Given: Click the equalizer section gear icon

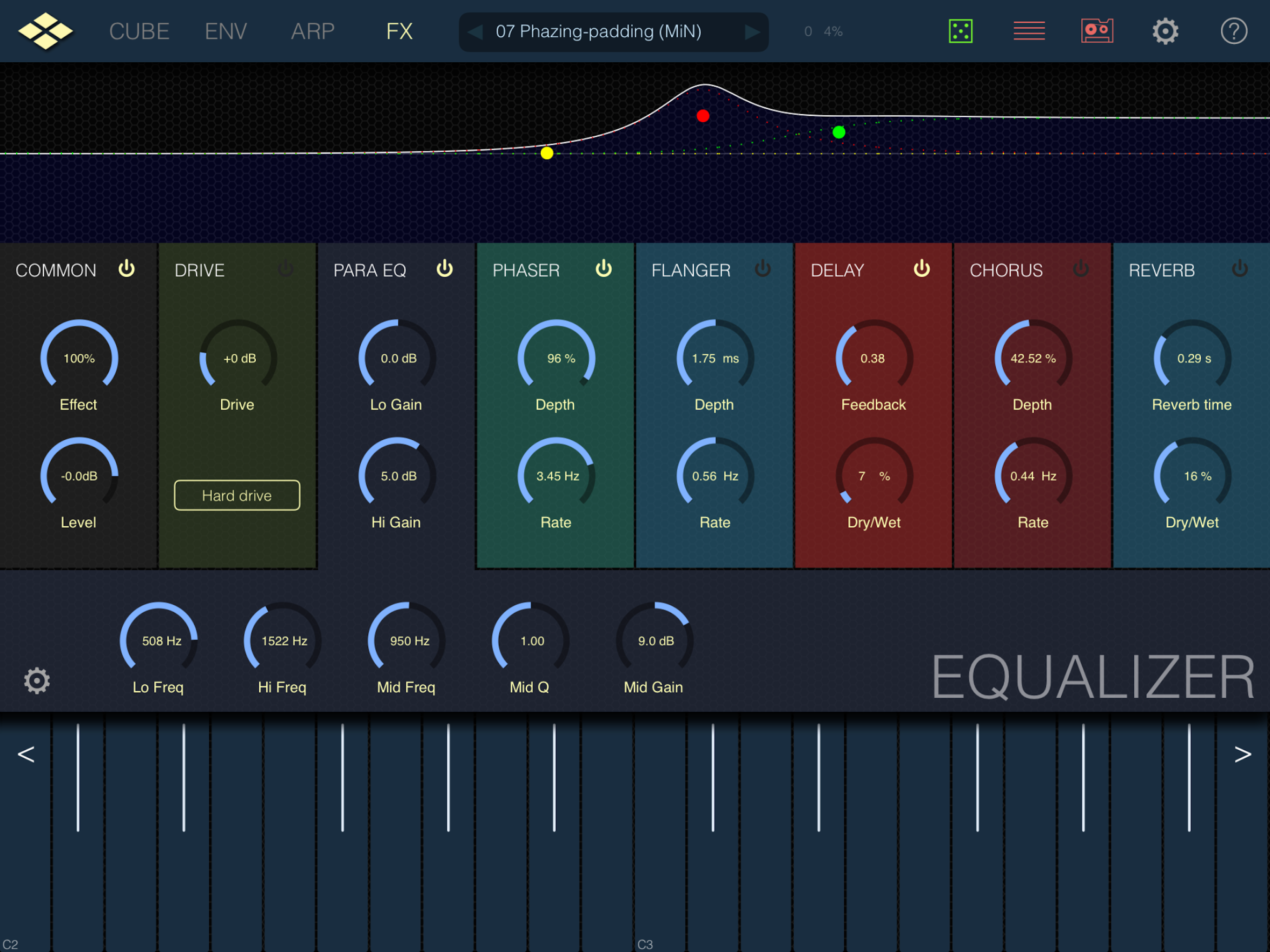Looking at the screenshot, I should [37, 681].
